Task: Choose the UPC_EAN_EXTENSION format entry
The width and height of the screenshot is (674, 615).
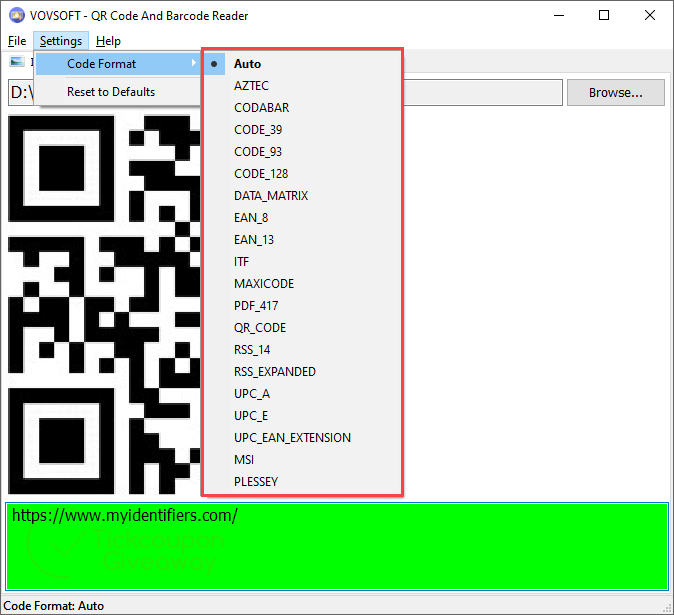Action: pyautogui.click(x=302, y=438)
